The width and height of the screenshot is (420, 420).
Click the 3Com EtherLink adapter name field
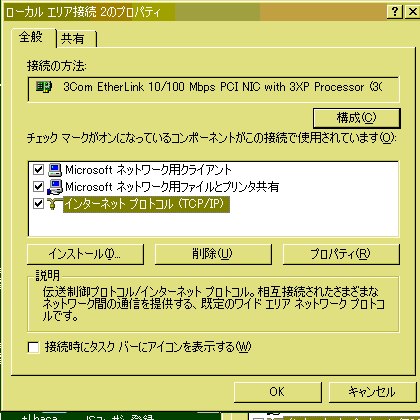coord(213,89)
